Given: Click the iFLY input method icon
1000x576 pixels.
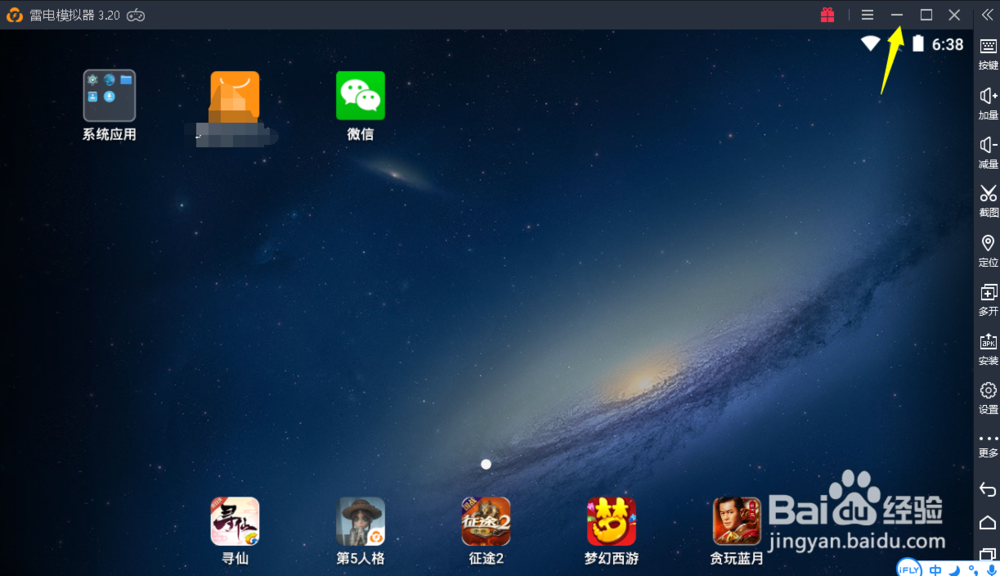Looking at the screenshot, I should [x=909, y=568].
